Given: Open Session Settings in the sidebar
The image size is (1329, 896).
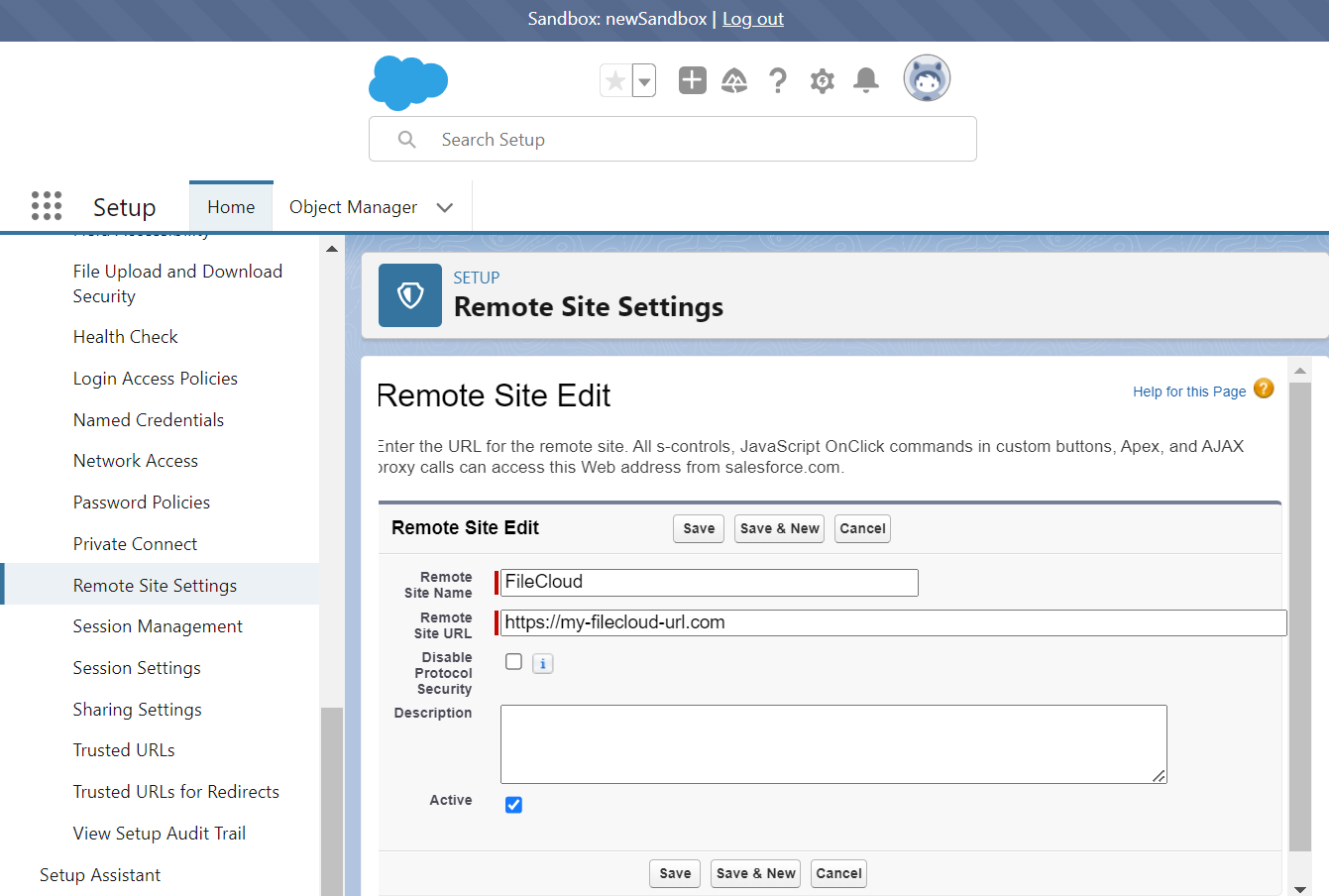Looking at the screenshot, I should coord(137,668).
